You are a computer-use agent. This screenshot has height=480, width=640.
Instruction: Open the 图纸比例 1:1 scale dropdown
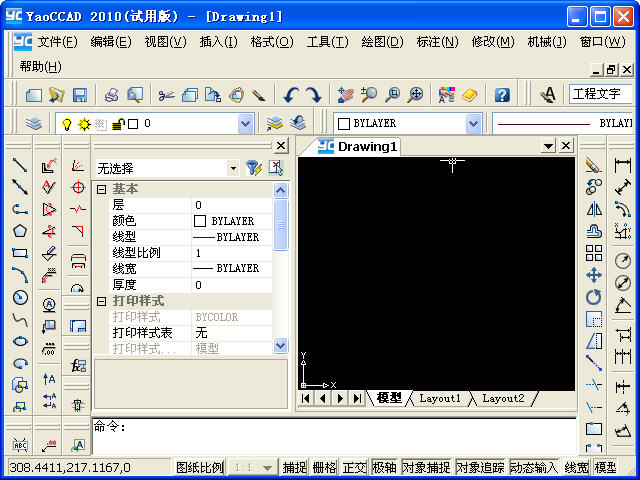[x=268, y=468]
